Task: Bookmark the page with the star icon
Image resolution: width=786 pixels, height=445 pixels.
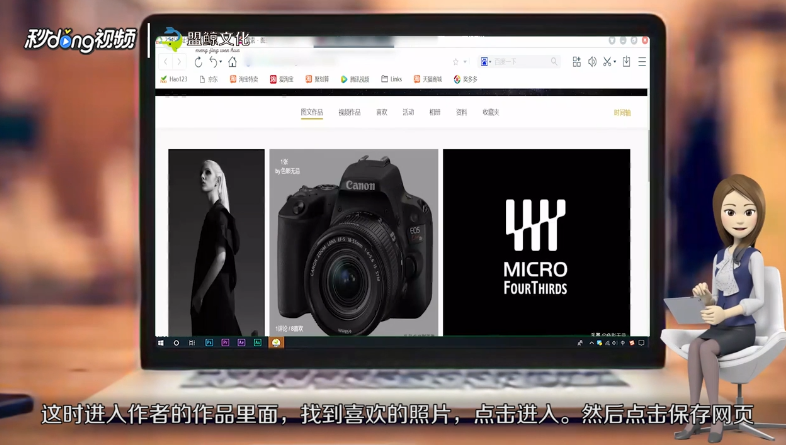Action: pyautogui.click(x=456, y=62)
